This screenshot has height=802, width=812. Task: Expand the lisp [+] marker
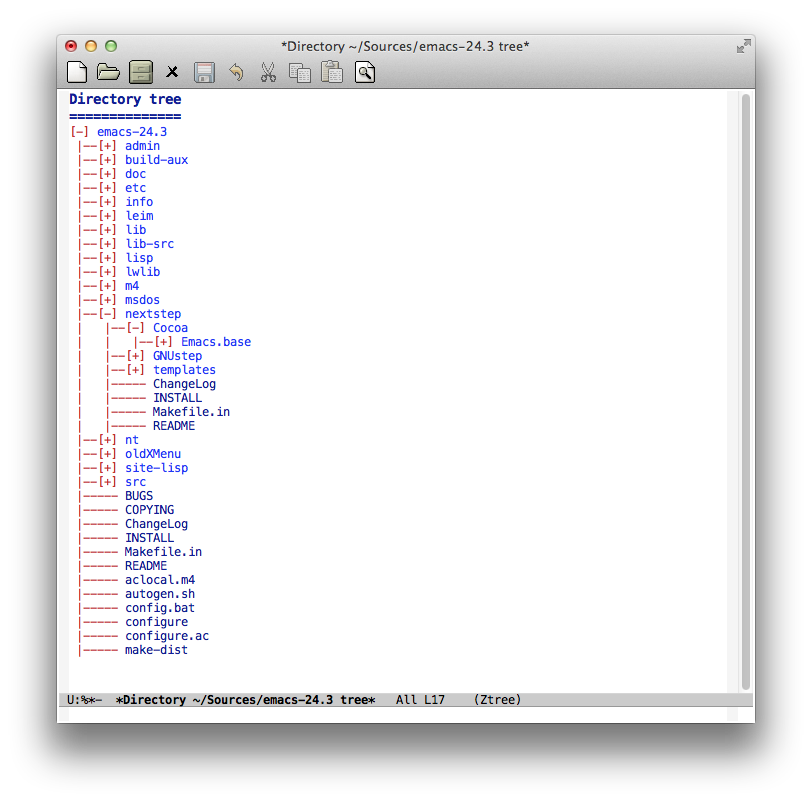(x=107, y=258)
